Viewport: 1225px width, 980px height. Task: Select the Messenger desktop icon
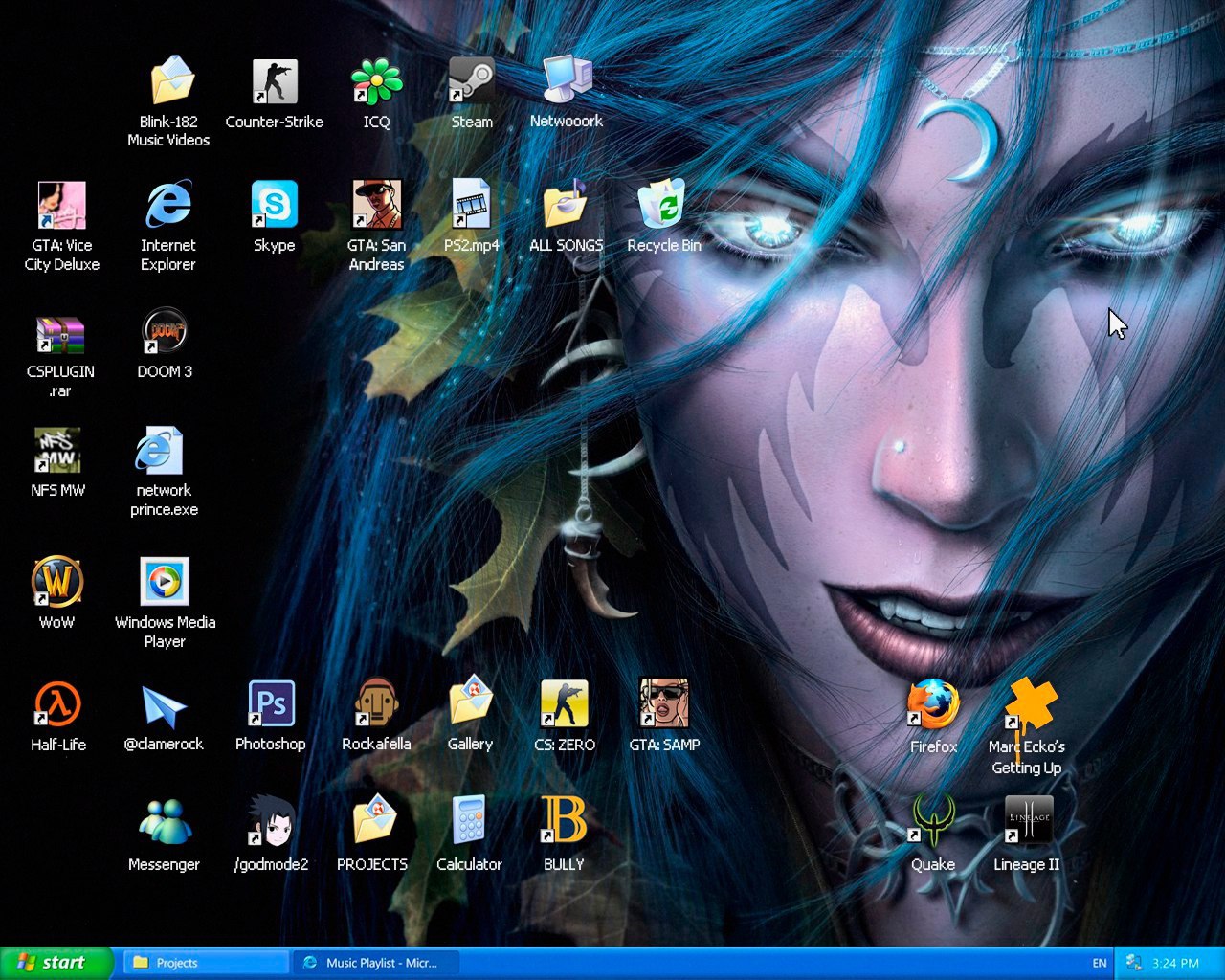click(164, 822)
